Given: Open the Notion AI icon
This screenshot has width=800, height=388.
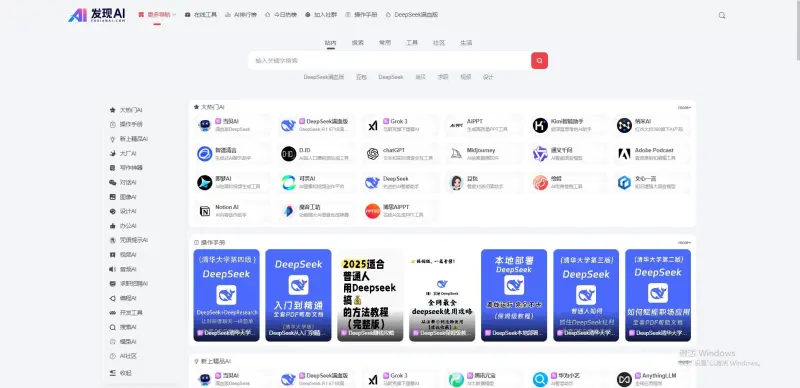Looking at the screenshot, I should click(x=205, y=211).
